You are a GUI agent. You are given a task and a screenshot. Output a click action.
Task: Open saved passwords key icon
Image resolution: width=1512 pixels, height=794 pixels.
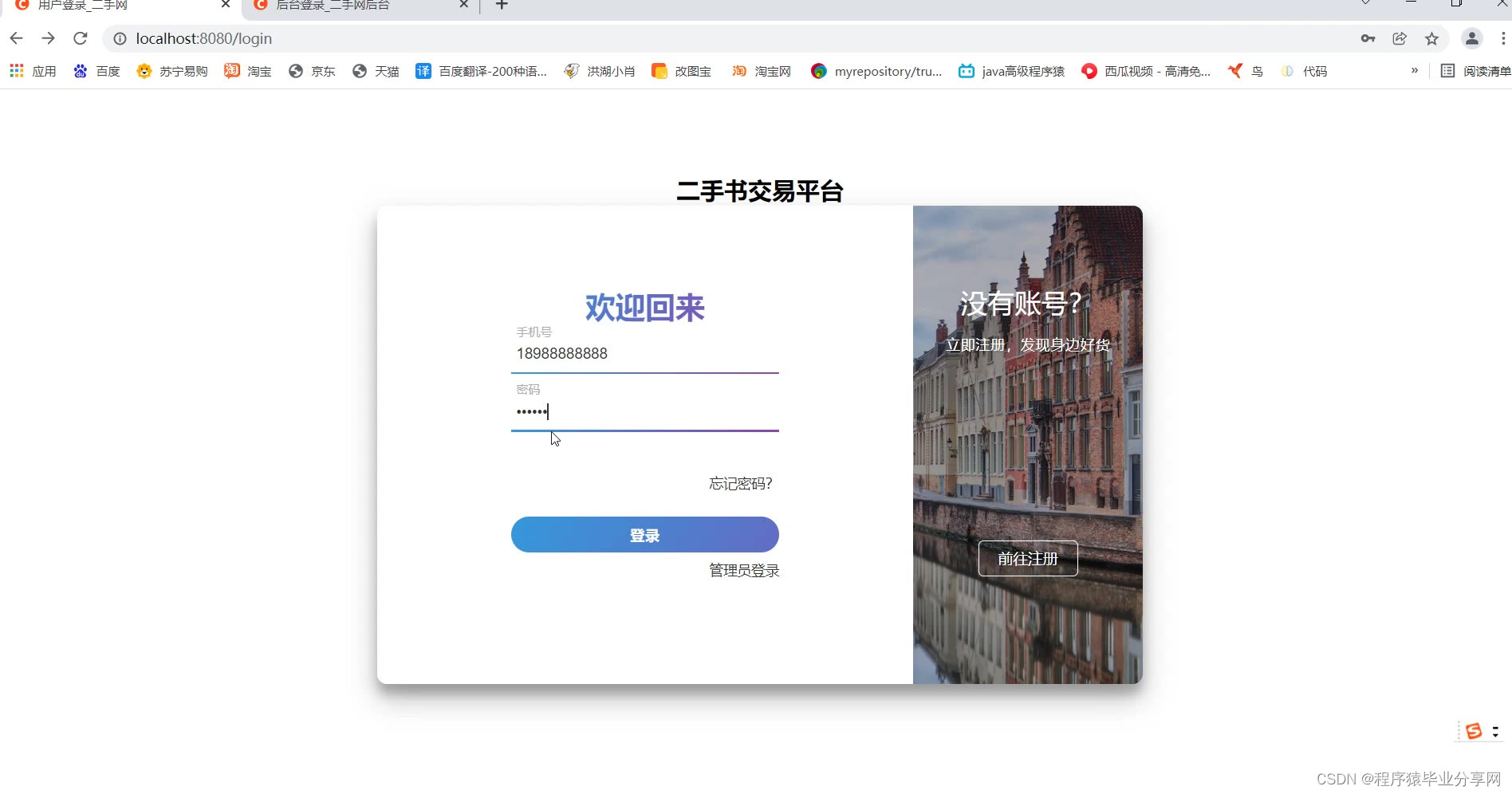[1368, 38]
